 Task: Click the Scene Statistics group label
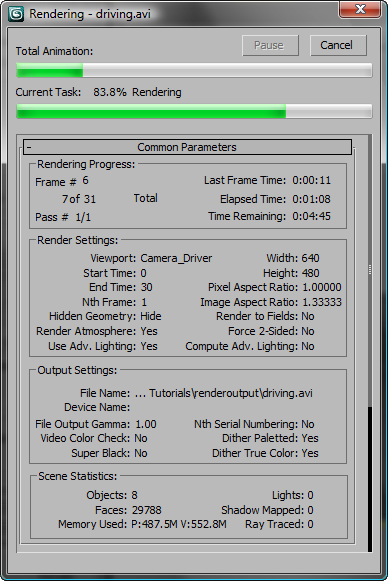point(77,476)
